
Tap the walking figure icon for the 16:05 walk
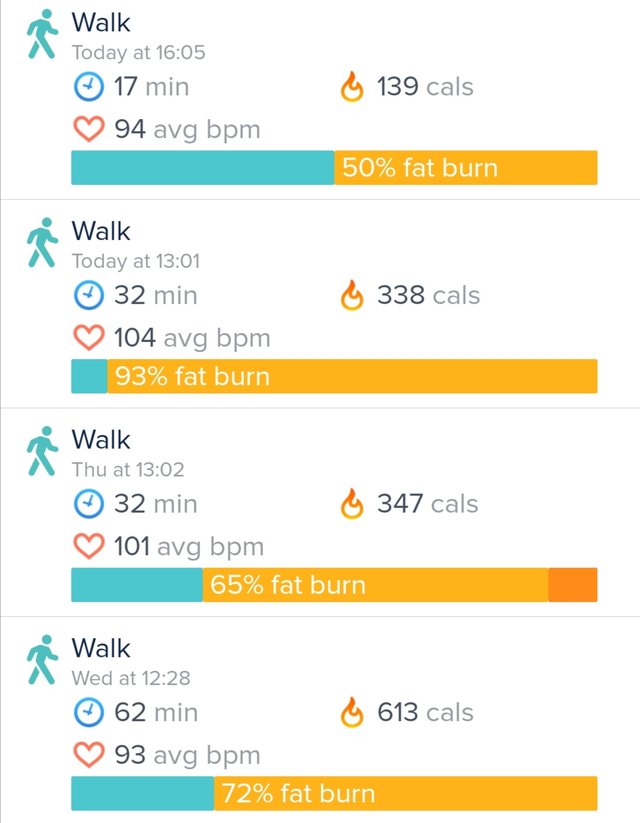[42, 34]
